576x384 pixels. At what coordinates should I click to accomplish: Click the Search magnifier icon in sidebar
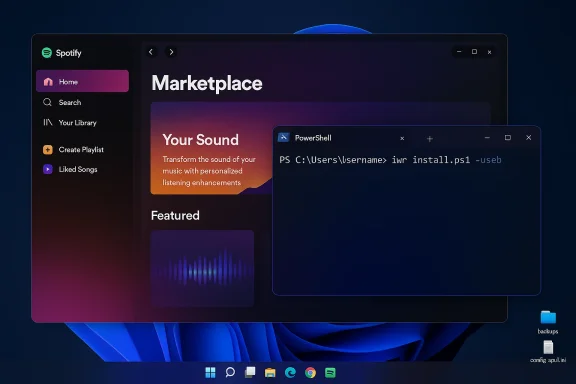tap(47, 102)
